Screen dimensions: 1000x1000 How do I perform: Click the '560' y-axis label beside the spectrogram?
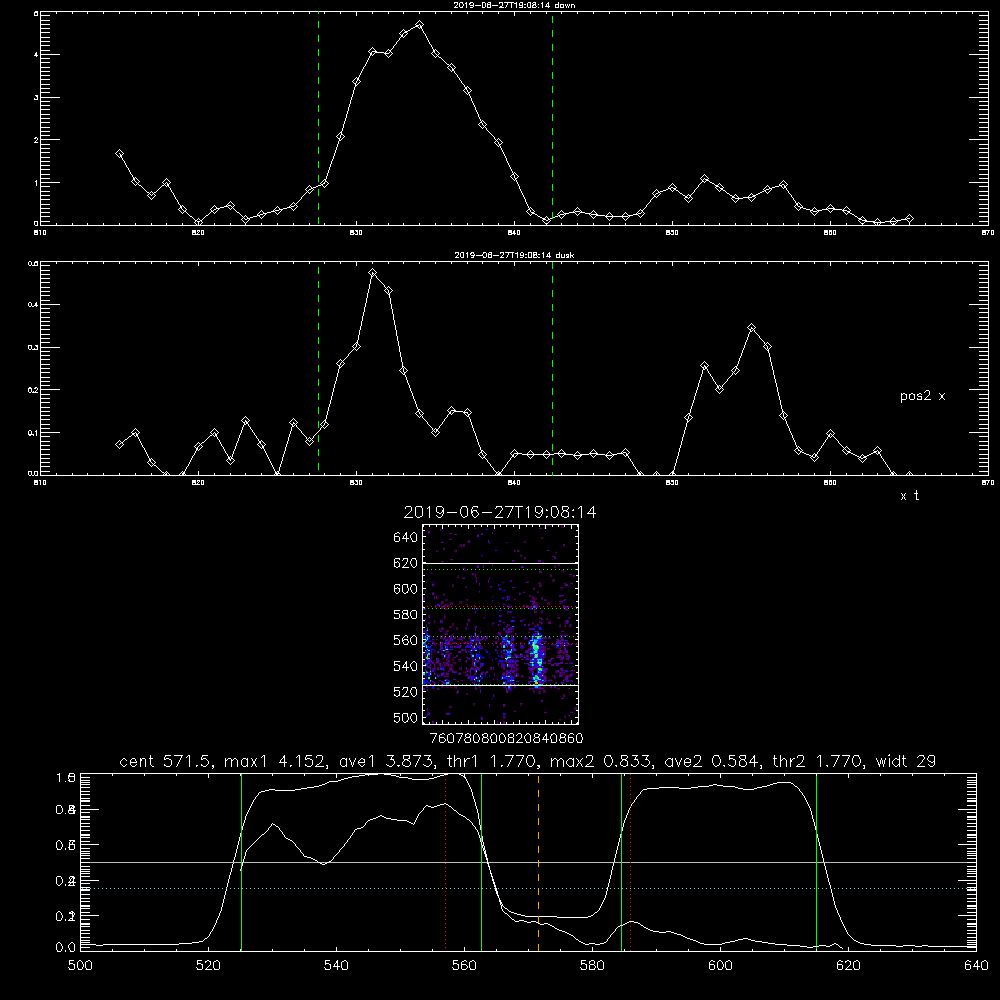406,640
